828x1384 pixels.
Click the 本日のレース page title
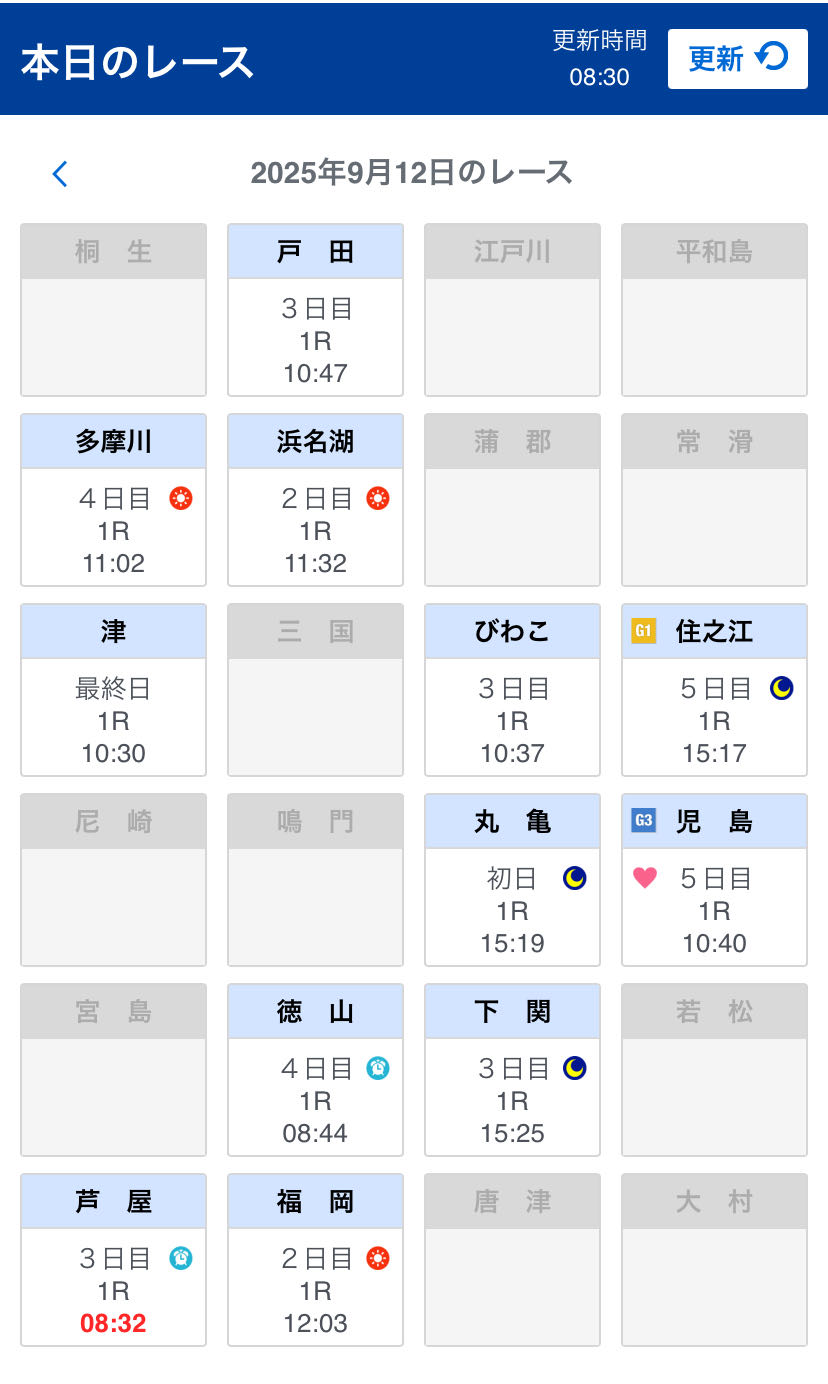tap(137, 62)
